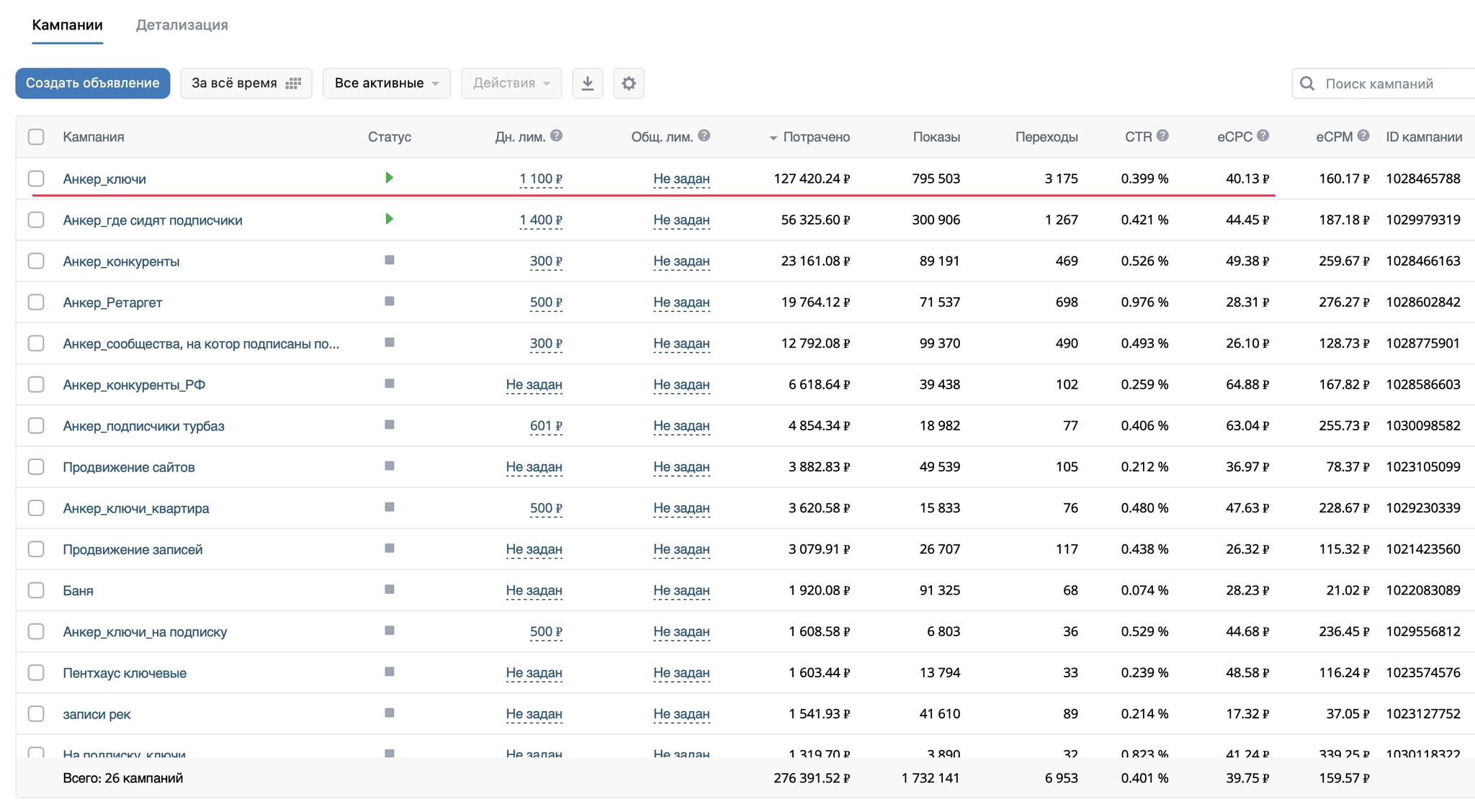Select the Кампании tab
Image resolution: width=1475 pixels, height=812 pixels.
pos(67,25)
